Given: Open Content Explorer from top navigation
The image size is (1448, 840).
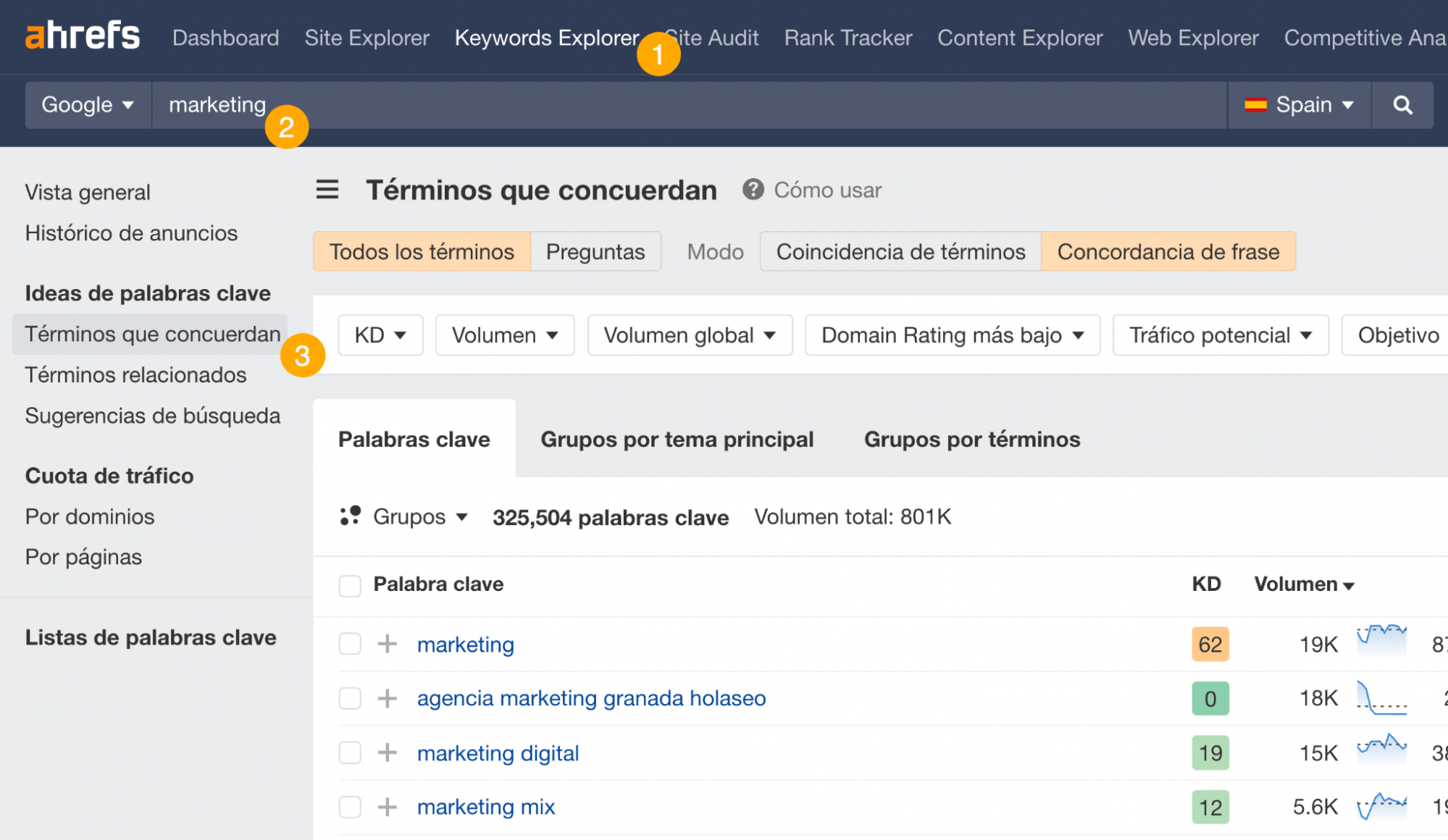Looking at the screenshot, I should 1019,38.
